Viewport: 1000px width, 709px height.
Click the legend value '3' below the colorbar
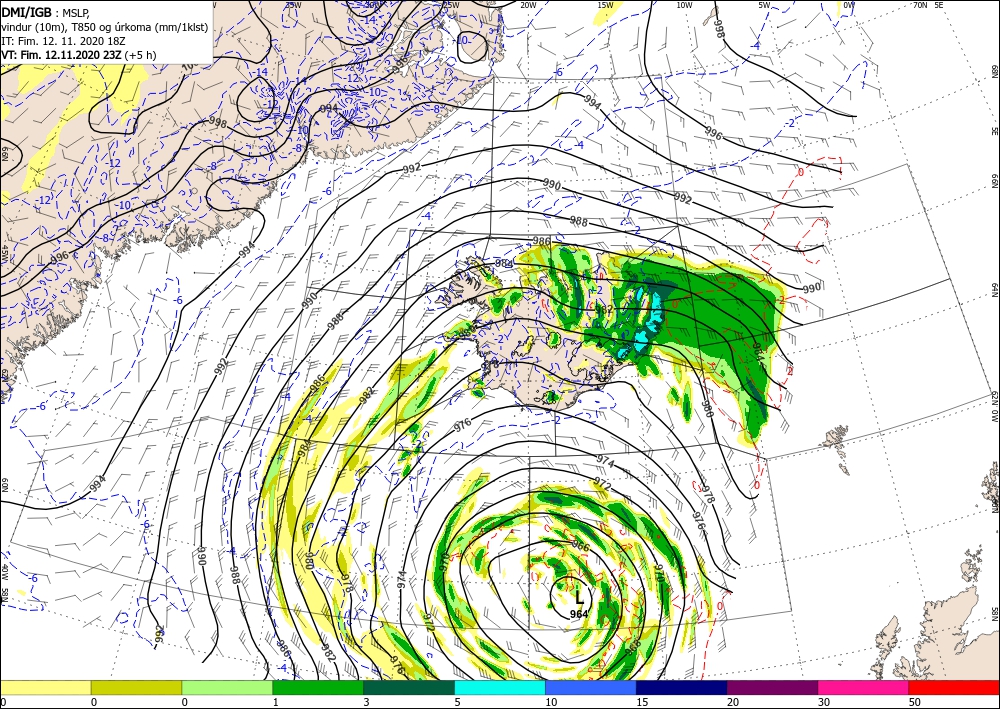click(x=366, y=702)
